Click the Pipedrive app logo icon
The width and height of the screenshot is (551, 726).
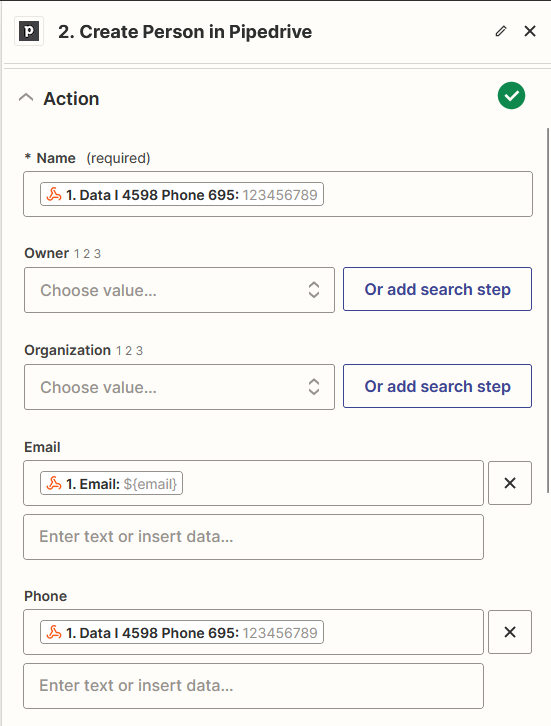[x=29, y=31]
